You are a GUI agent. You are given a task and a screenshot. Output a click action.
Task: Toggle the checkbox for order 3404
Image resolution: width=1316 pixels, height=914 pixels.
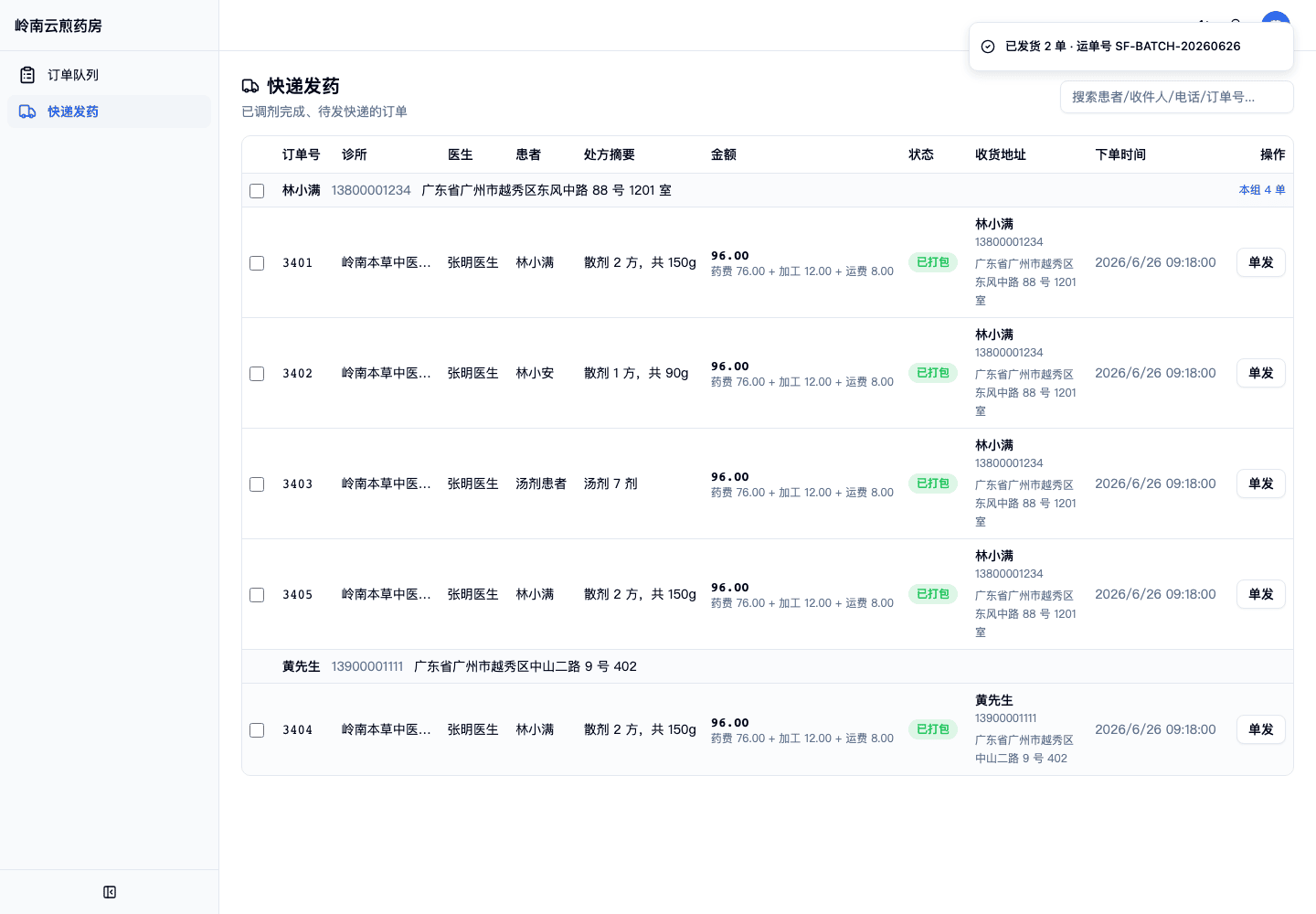(x=257, y=730)
